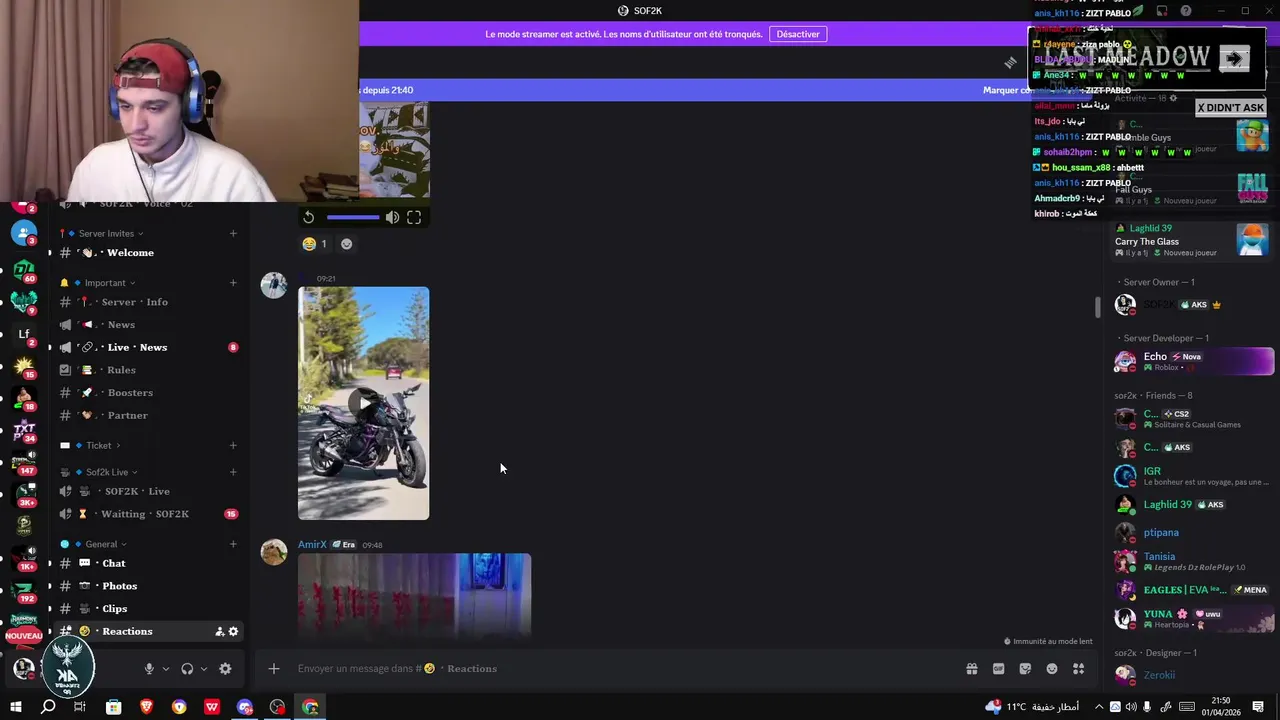Click the plus attachment button in message bar
The image size is (1280, 720).
coord(274,669)
